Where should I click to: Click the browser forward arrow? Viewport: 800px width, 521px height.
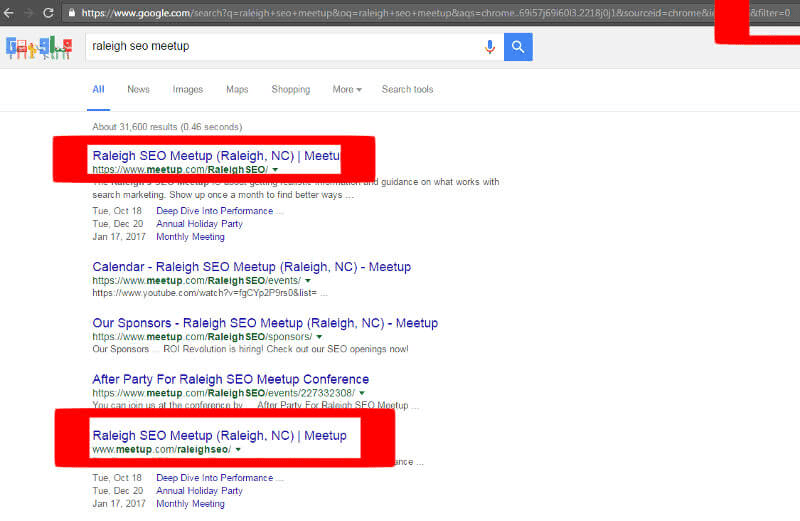[x=29, y=14]
